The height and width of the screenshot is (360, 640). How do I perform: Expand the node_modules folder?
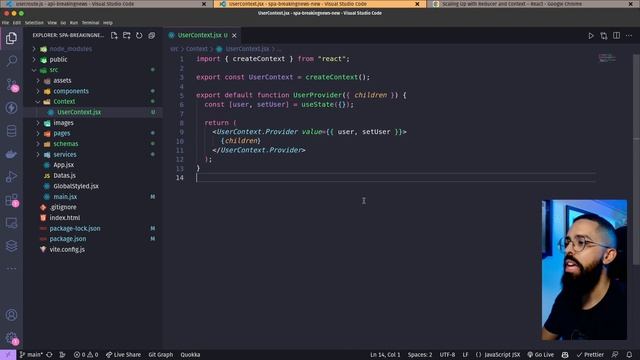click(x=34, y=49)
